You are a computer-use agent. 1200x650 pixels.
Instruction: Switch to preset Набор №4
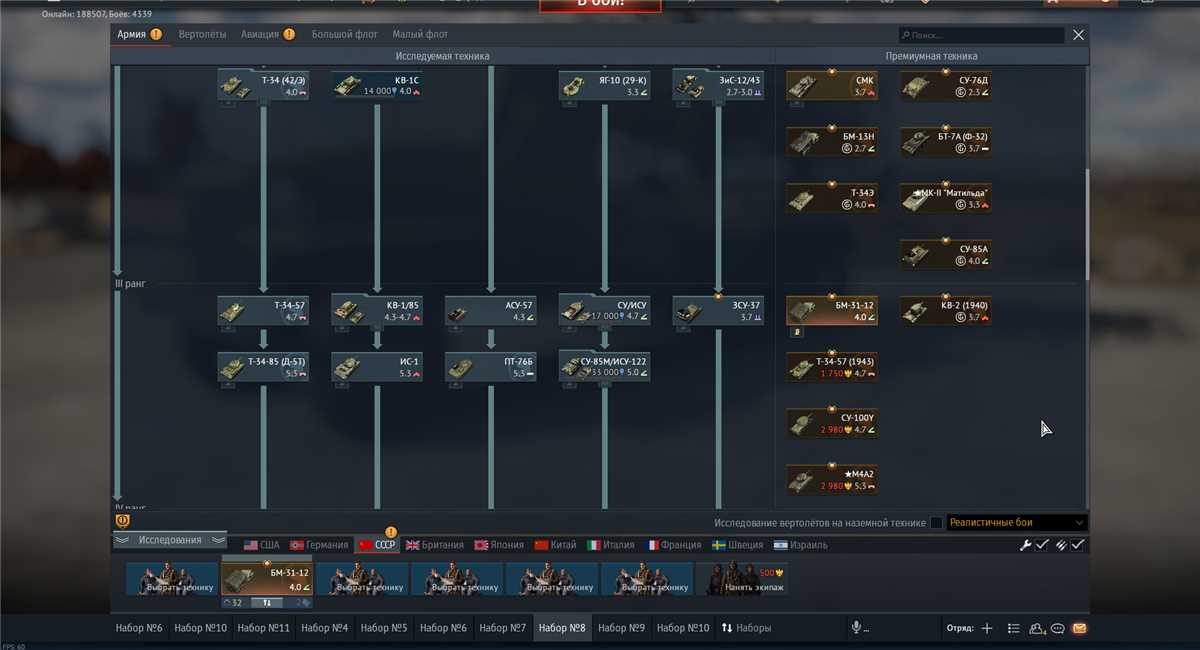pos(324,628)
